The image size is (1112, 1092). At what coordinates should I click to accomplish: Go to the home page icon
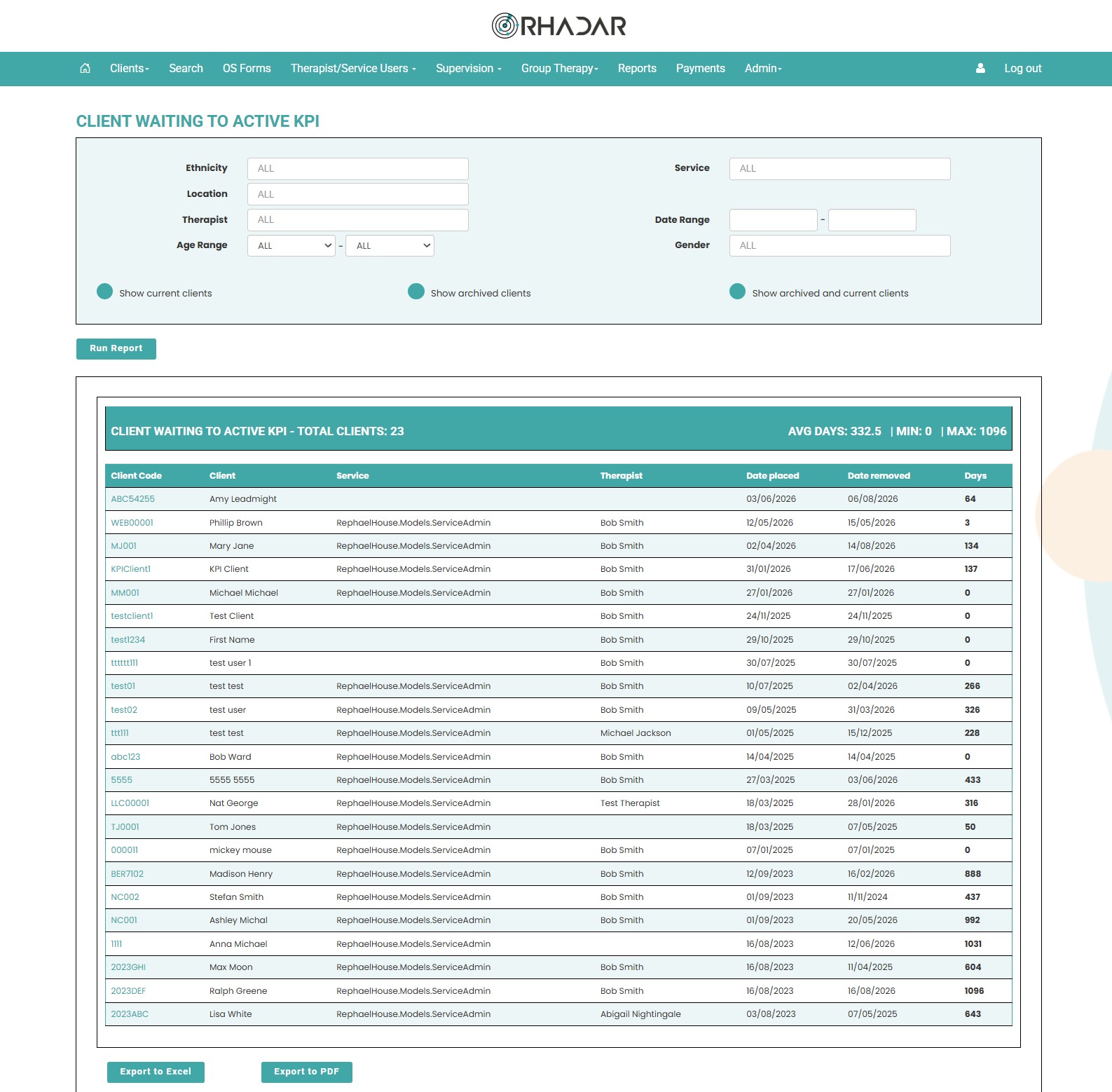(x=85, y=68)
